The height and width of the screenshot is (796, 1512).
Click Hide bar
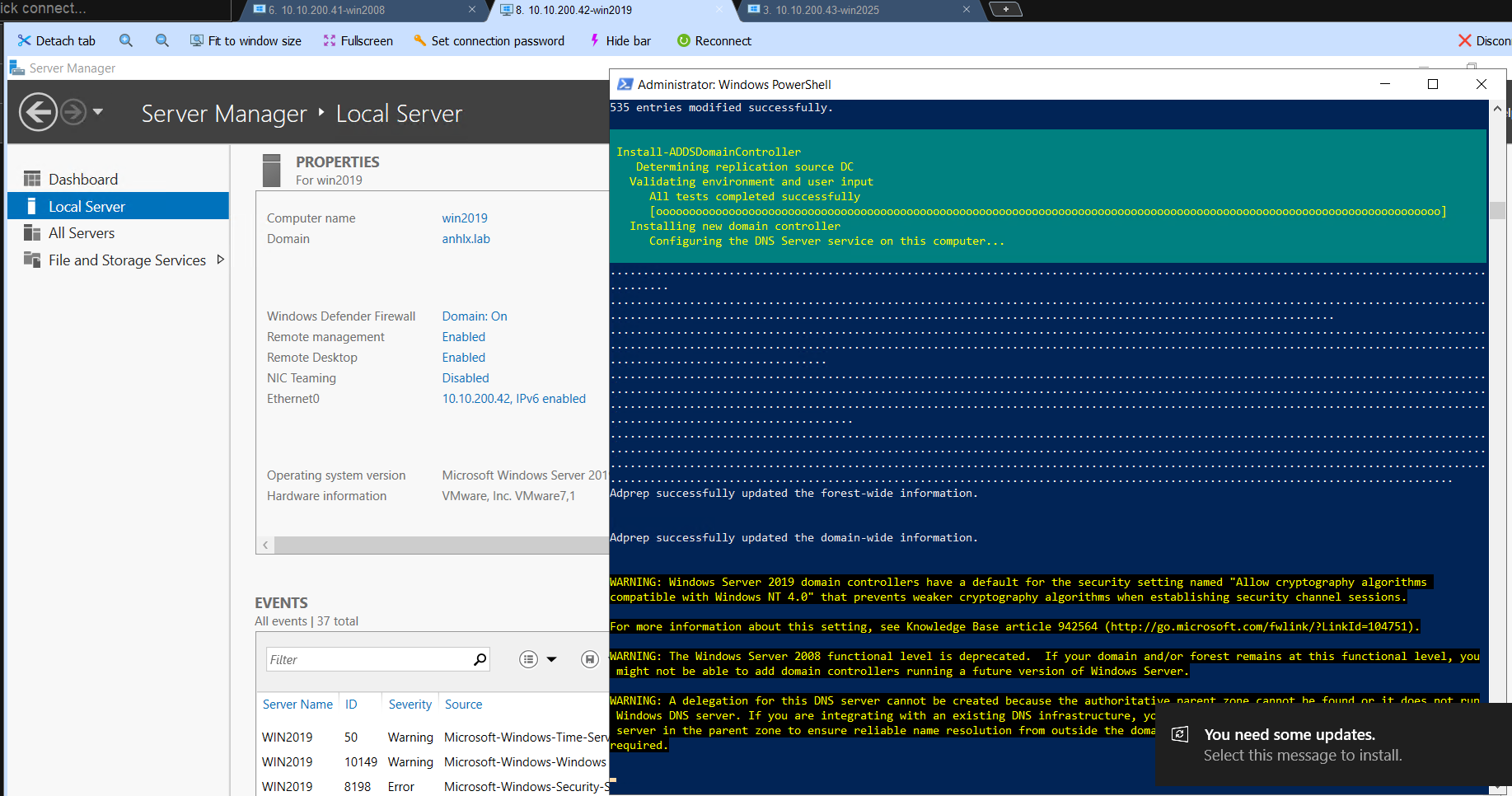coord(620,40)
